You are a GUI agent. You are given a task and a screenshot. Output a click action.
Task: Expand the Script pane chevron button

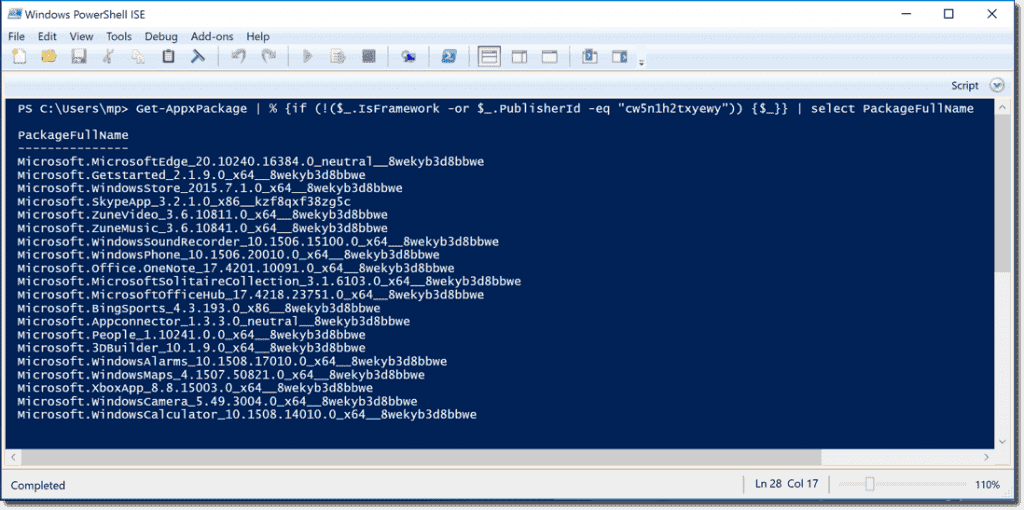[997, 86]
